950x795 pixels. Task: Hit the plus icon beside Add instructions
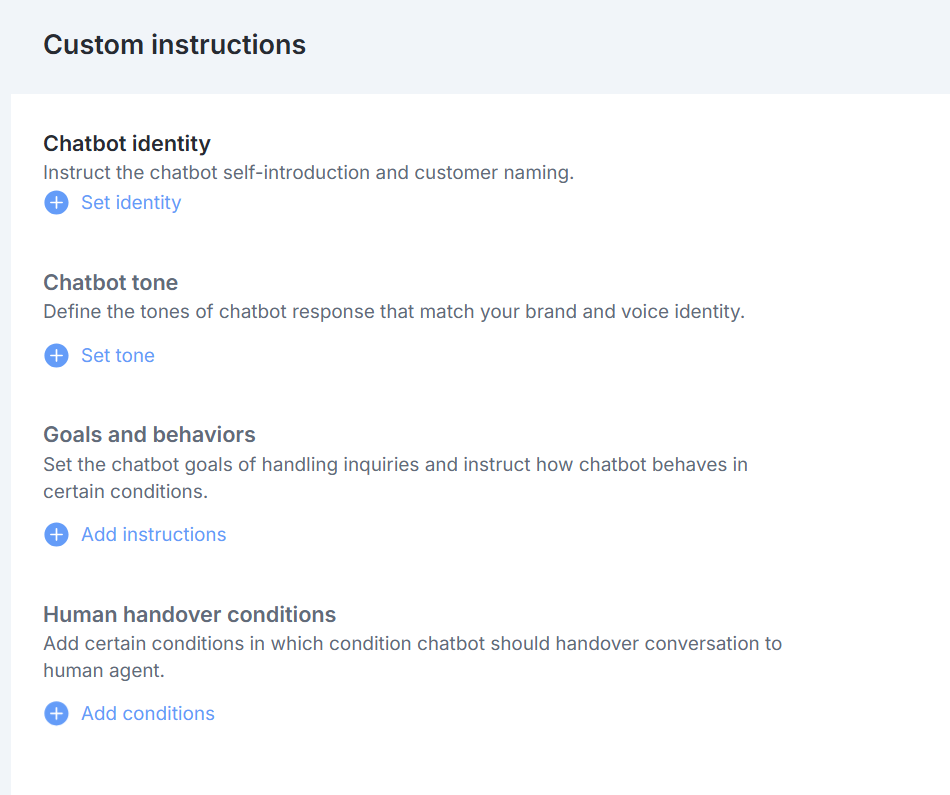pos(56,535)
